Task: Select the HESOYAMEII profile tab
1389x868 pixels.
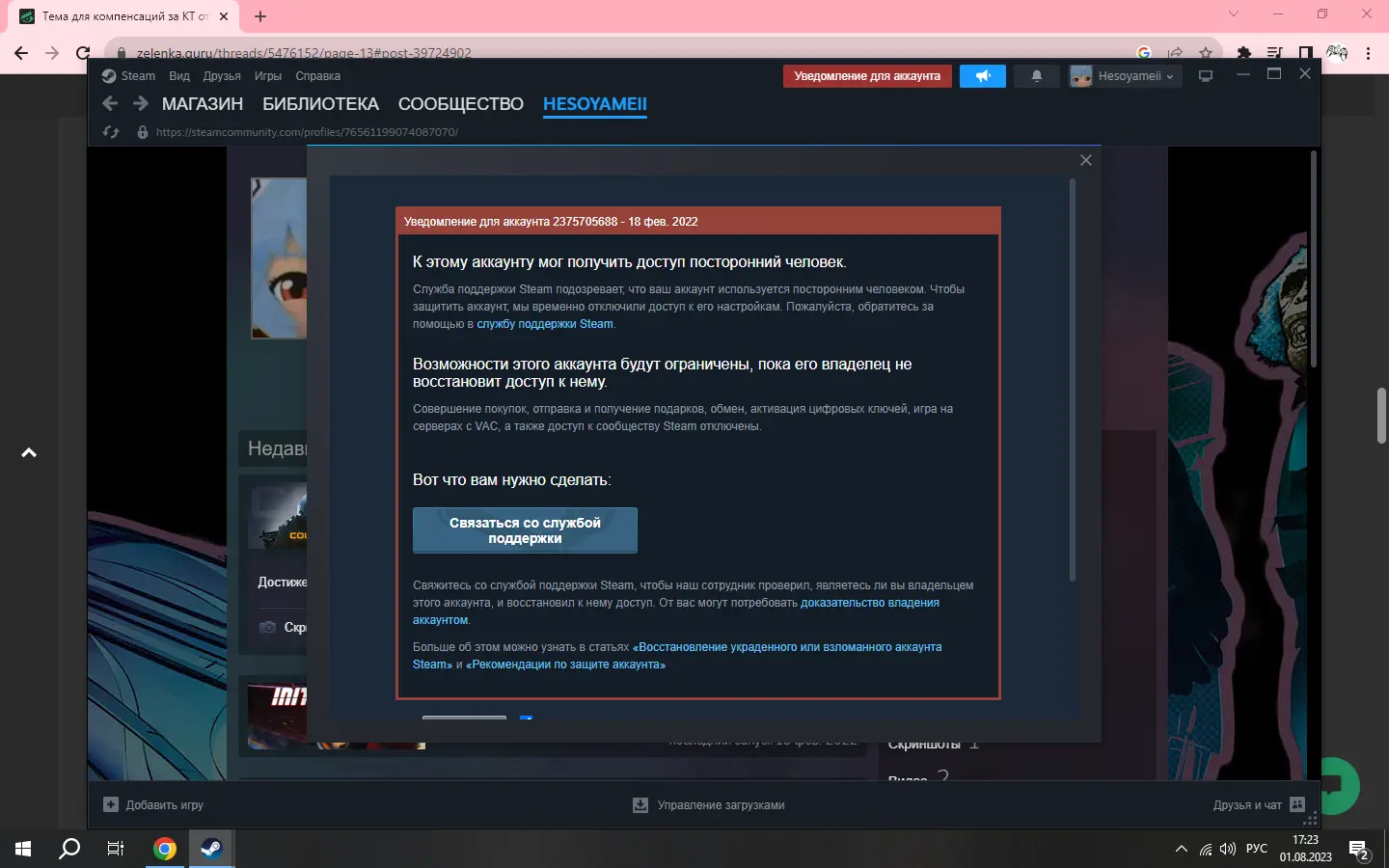Action: (595, 104)
